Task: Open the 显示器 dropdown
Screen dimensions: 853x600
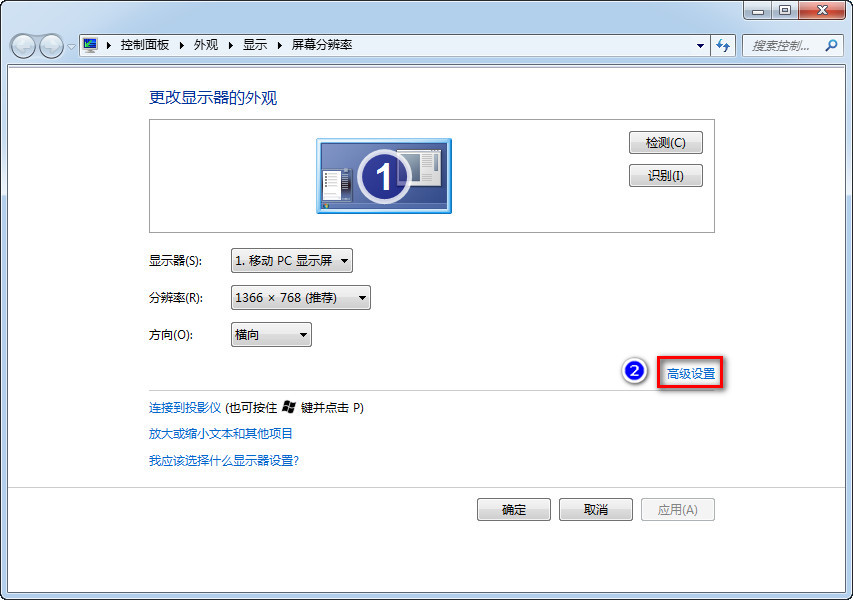Action: [292, 261]
